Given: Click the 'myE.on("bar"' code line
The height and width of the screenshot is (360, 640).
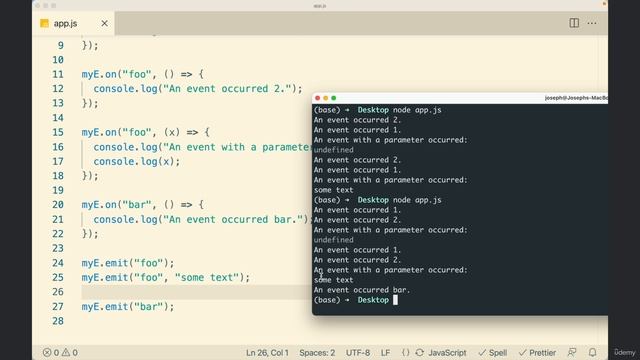Looking at the screenshot, I should (x=142, y=204).
